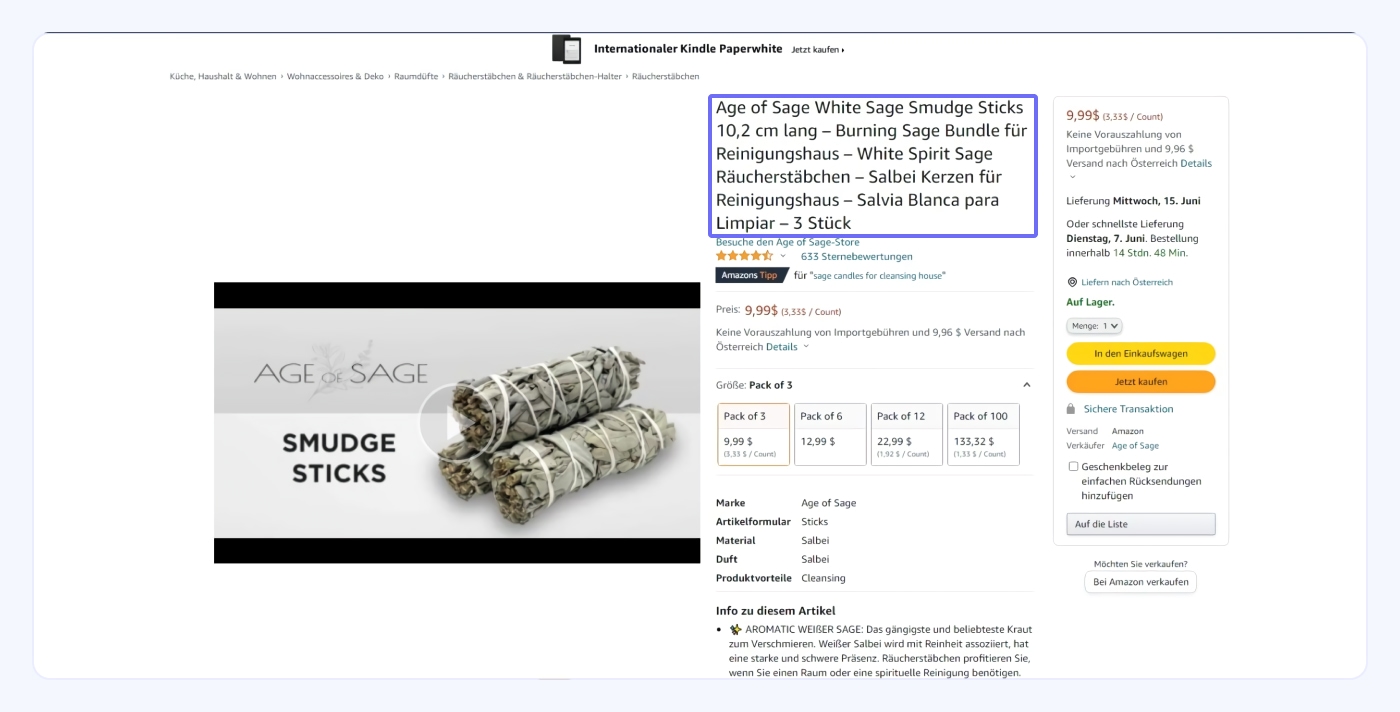Screen dimensions: 1400x712
Task: Open the Raumdüfte breadcrumb
Action: pyautogui.click(x=416, y=76)
